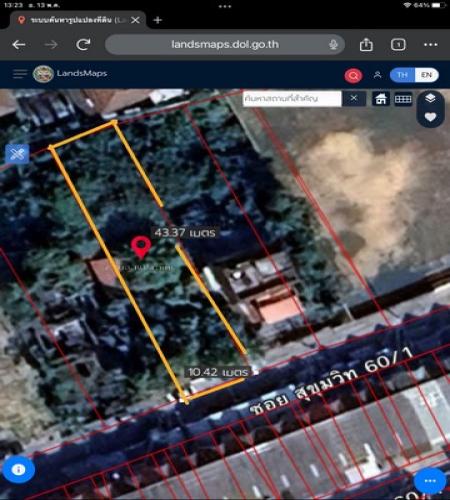Click the blue info button
This screenshot has width=450, height=500.
coord(18,470)
